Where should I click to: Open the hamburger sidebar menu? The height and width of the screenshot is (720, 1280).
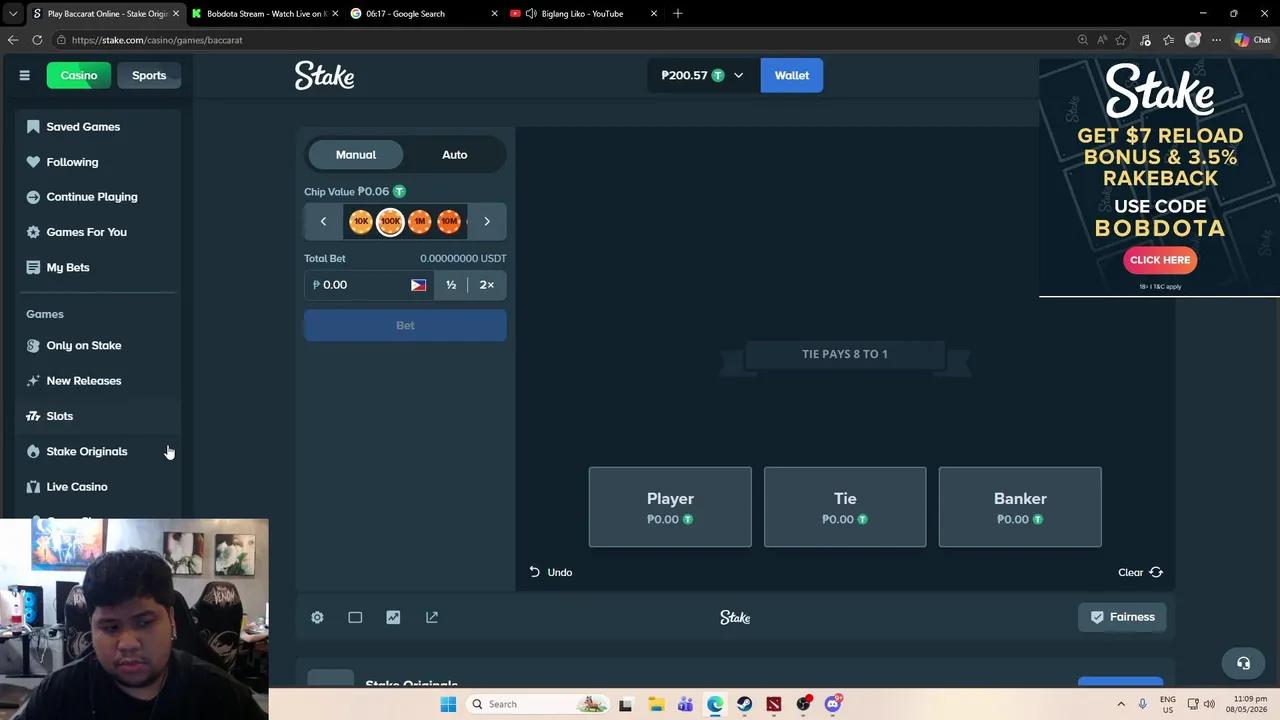(x=24, y=75)
